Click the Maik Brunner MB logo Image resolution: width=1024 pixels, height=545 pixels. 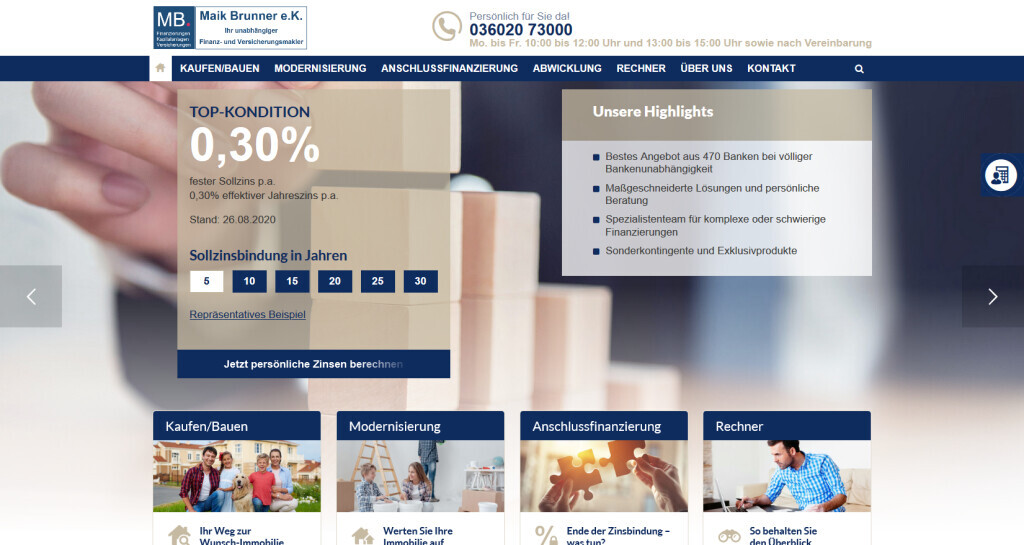(x=230, y=28)
